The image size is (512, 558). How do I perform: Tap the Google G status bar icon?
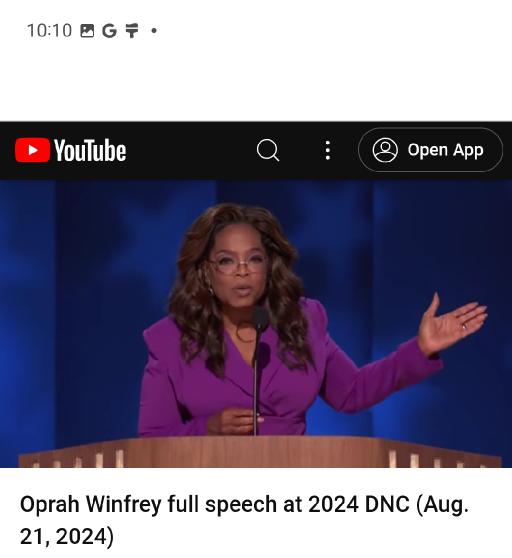[x=109, y=31]
